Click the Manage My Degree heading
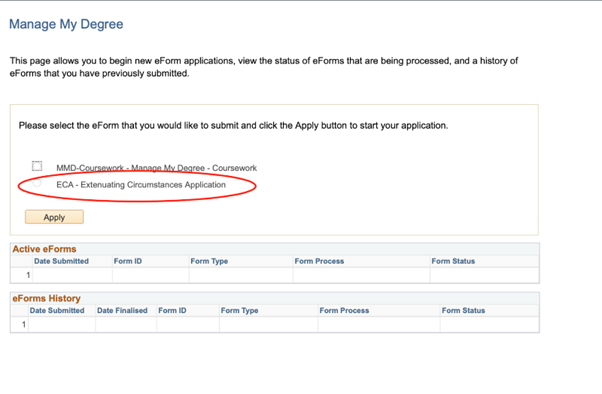 tap(66, 24)
